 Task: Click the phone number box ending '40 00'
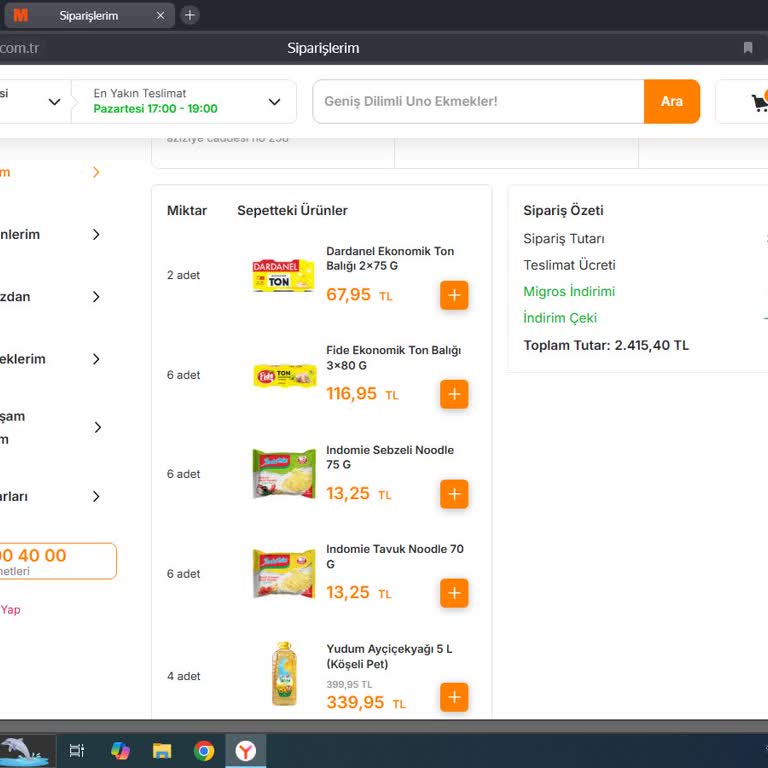pos(58,561)
